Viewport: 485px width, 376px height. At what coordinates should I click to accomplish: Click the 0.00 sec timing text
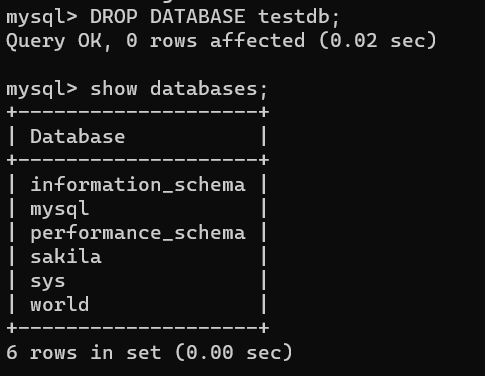pyautogui.click(x=234, y=353)
